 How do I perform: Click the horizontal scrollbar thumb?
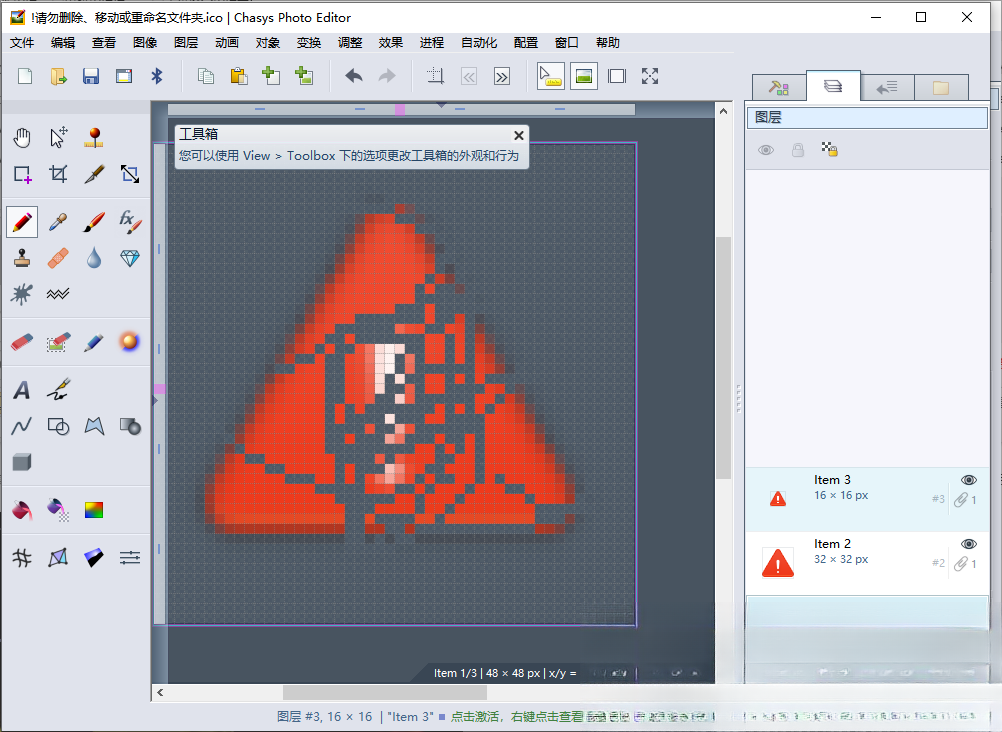pyautogui.click(x=385, y=692)
